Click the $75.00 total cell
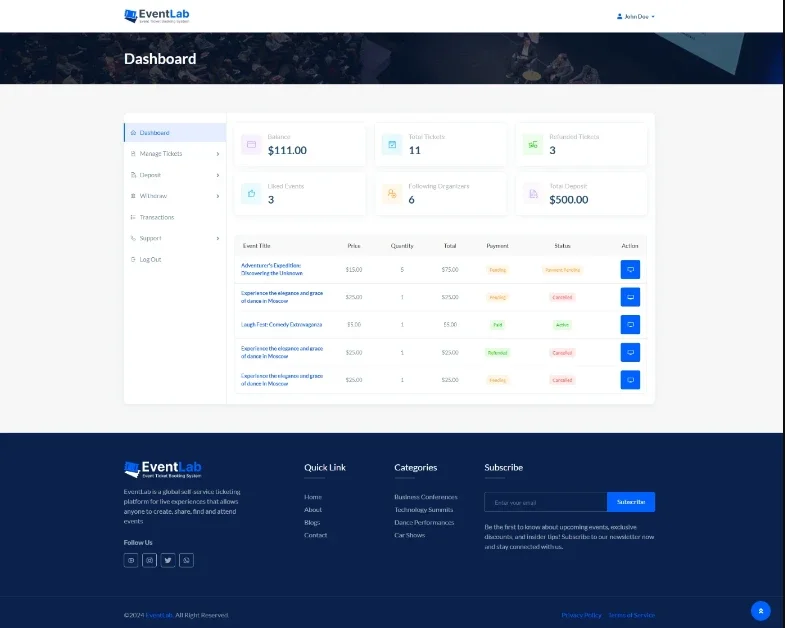The image size is (785, 628). (450, 270)
